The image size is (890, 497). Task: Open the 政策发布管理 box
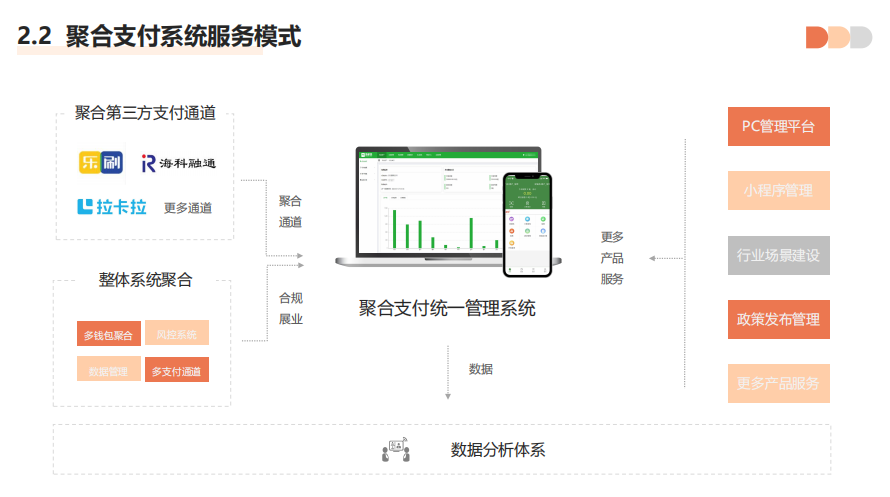[778, 319]
